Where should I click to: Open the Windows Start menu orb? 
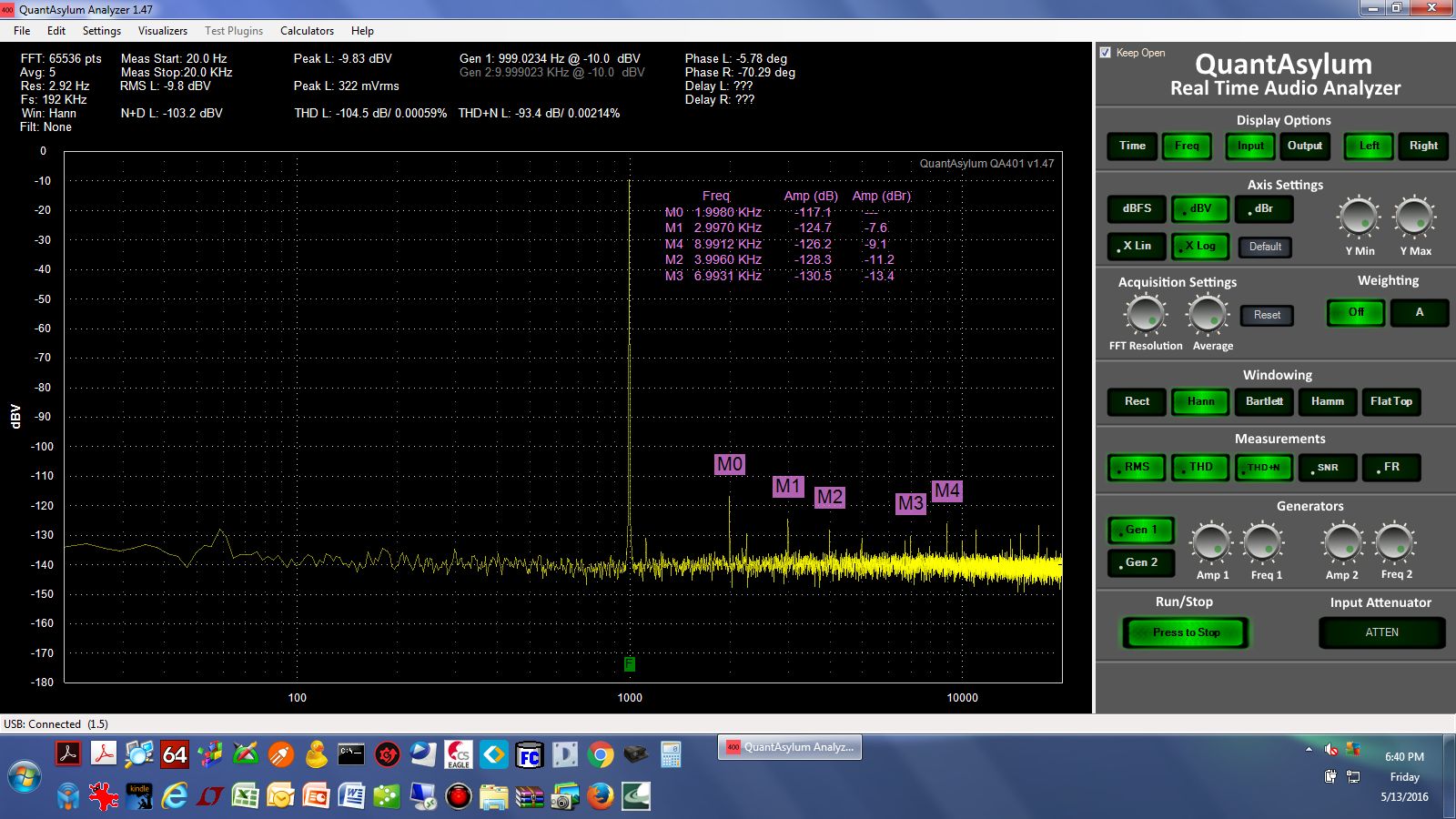point(25,777)
